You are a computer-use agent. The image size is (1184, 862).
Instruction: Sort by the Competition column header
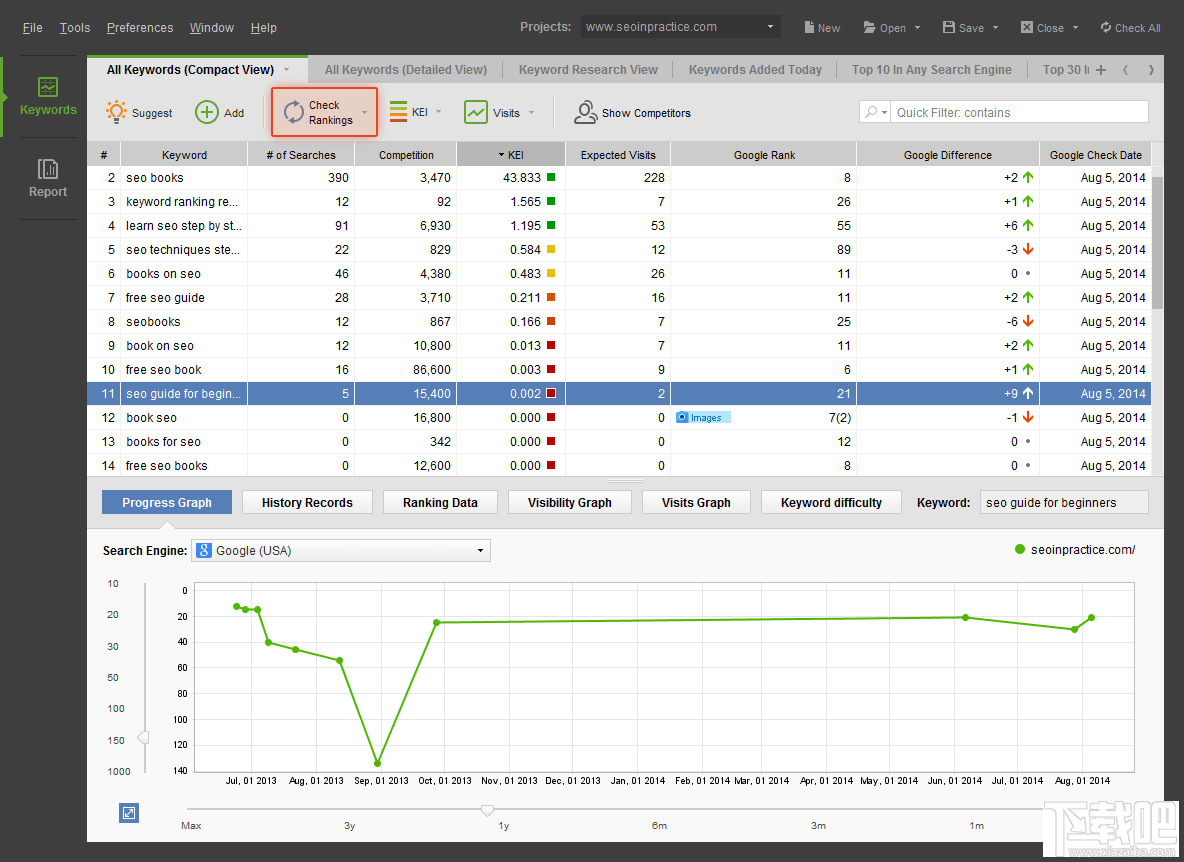tap(406, 155)
